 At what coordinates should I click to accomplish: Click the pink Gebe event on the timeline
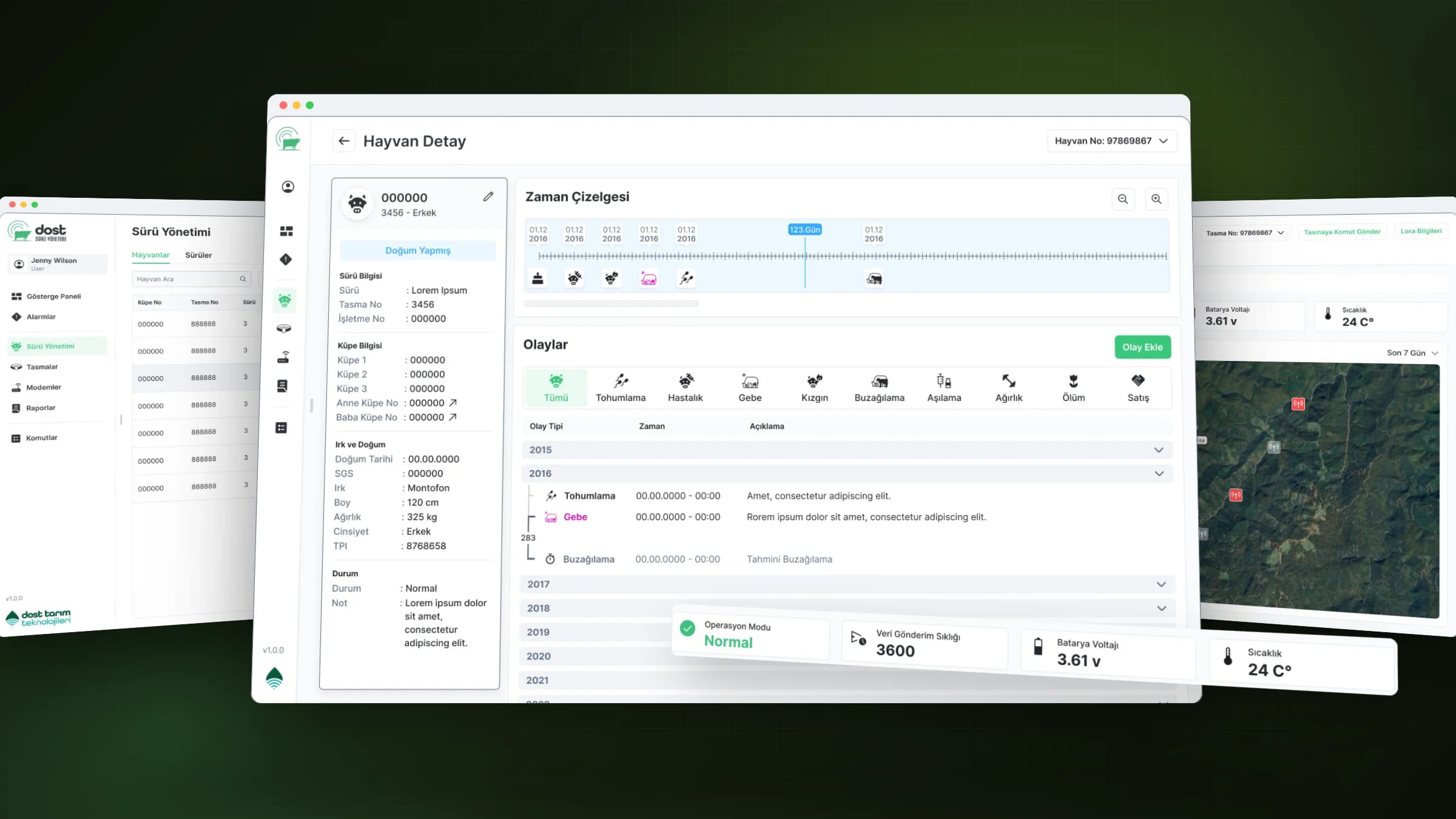click(649, 278)
